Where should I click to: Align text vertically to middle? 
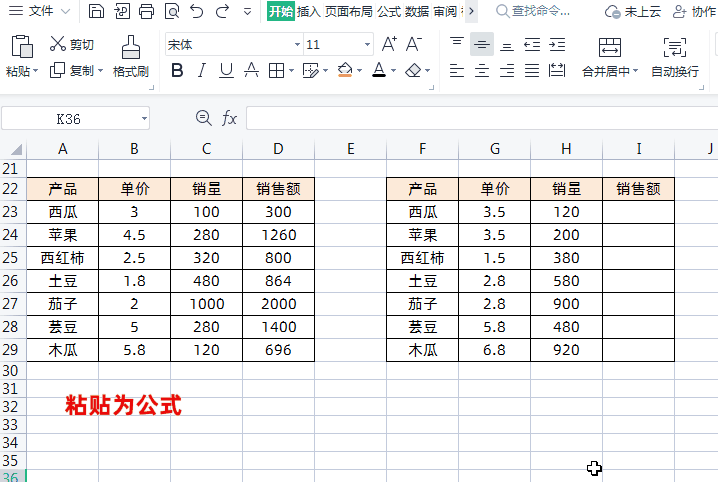pyautogui.click(x=482, y=44)
